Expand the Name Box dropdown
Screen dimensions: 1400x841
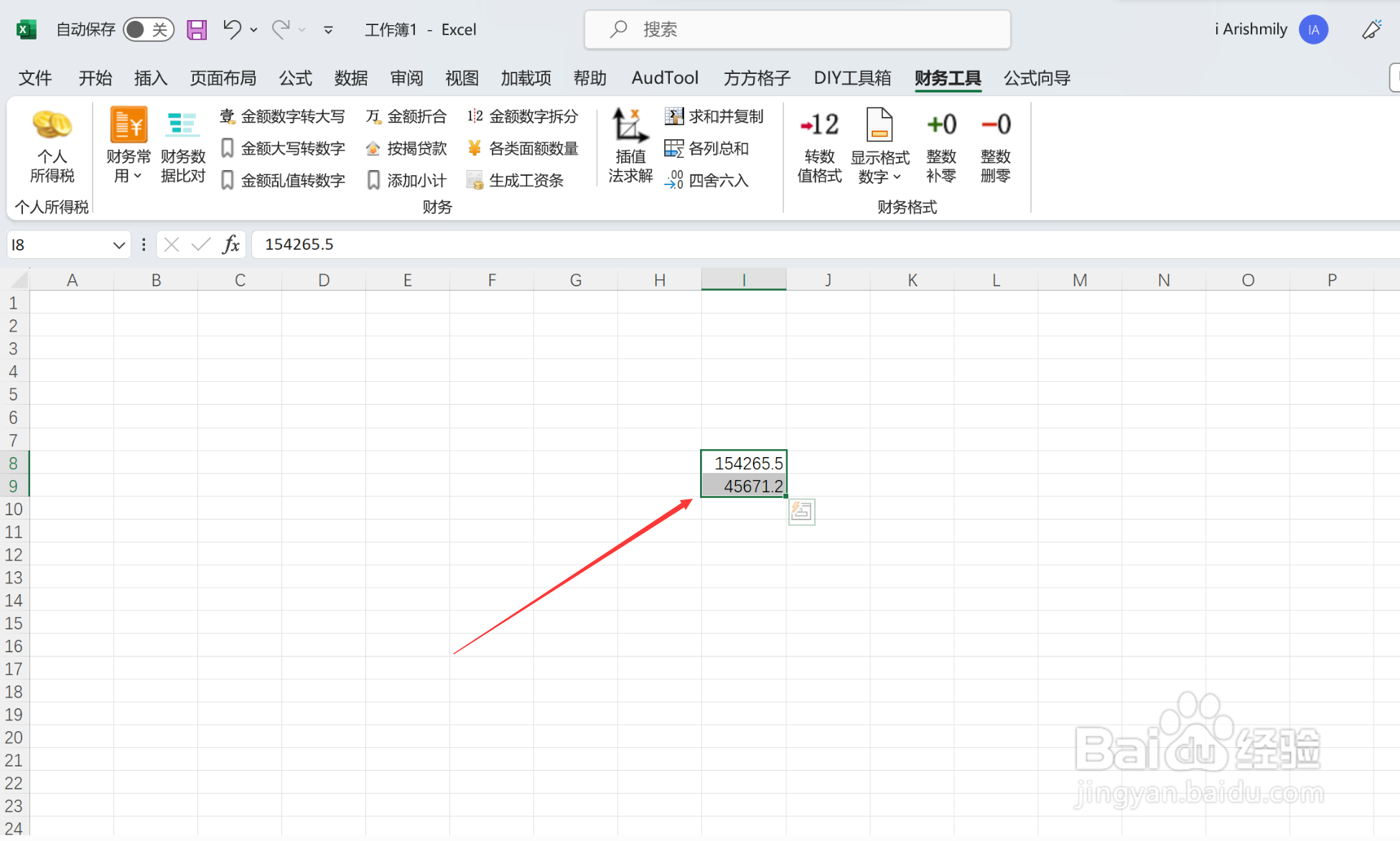click(119, 245)
